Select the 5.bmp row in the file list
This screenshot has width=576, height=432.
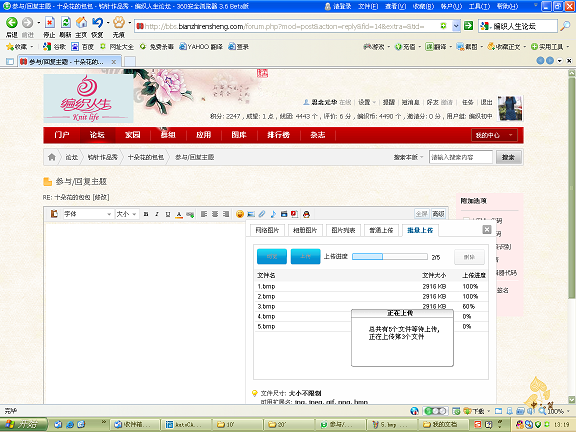pos(371,326)
